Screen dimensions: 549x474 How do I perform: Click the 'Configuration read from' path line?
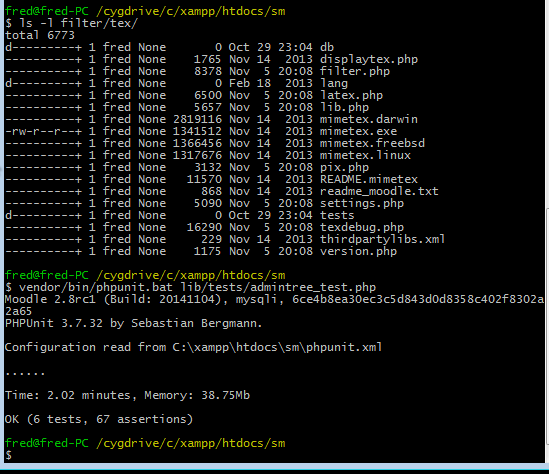tap(193, 347)
